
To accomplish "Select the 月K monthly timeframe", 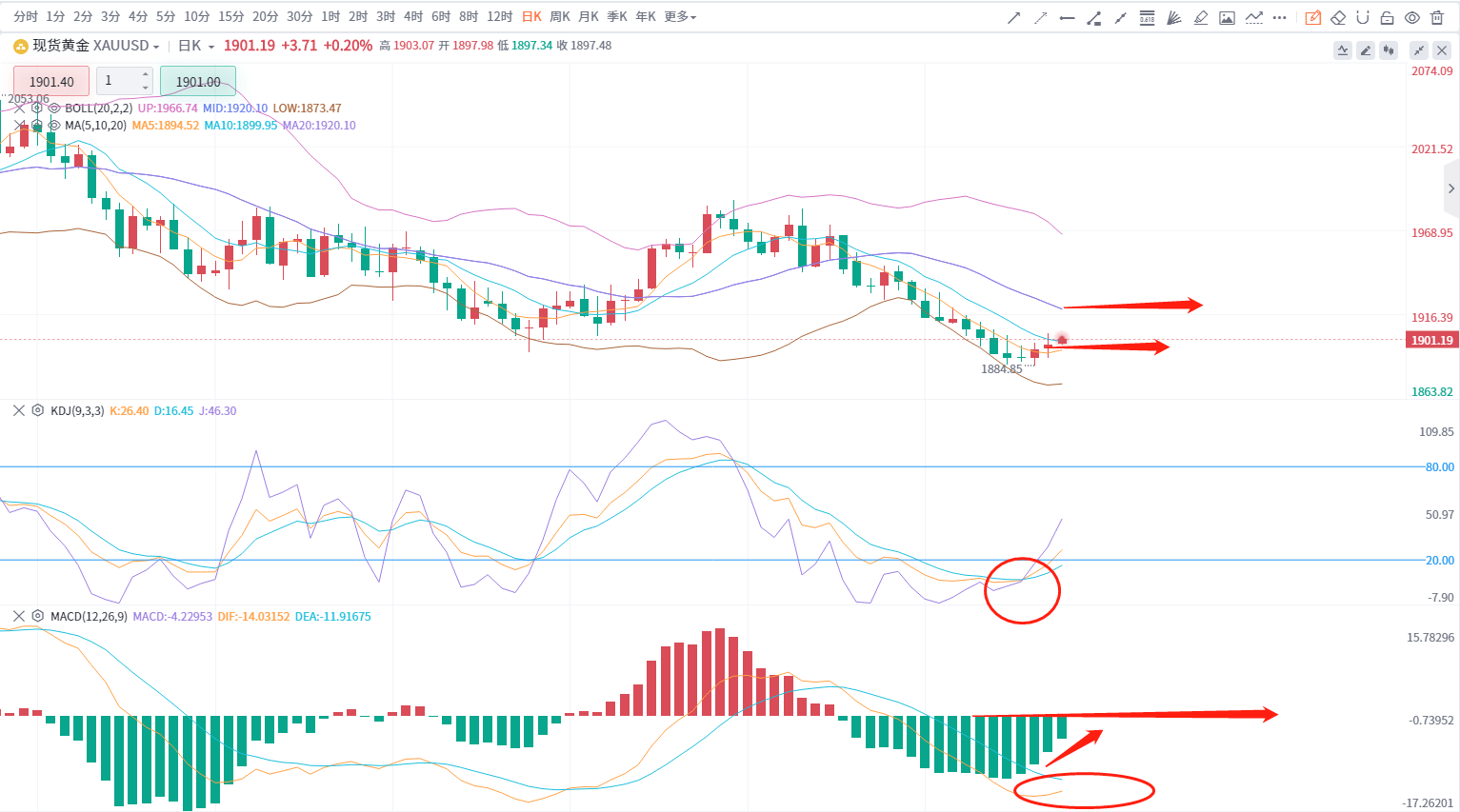I will (x=589, y=17).
